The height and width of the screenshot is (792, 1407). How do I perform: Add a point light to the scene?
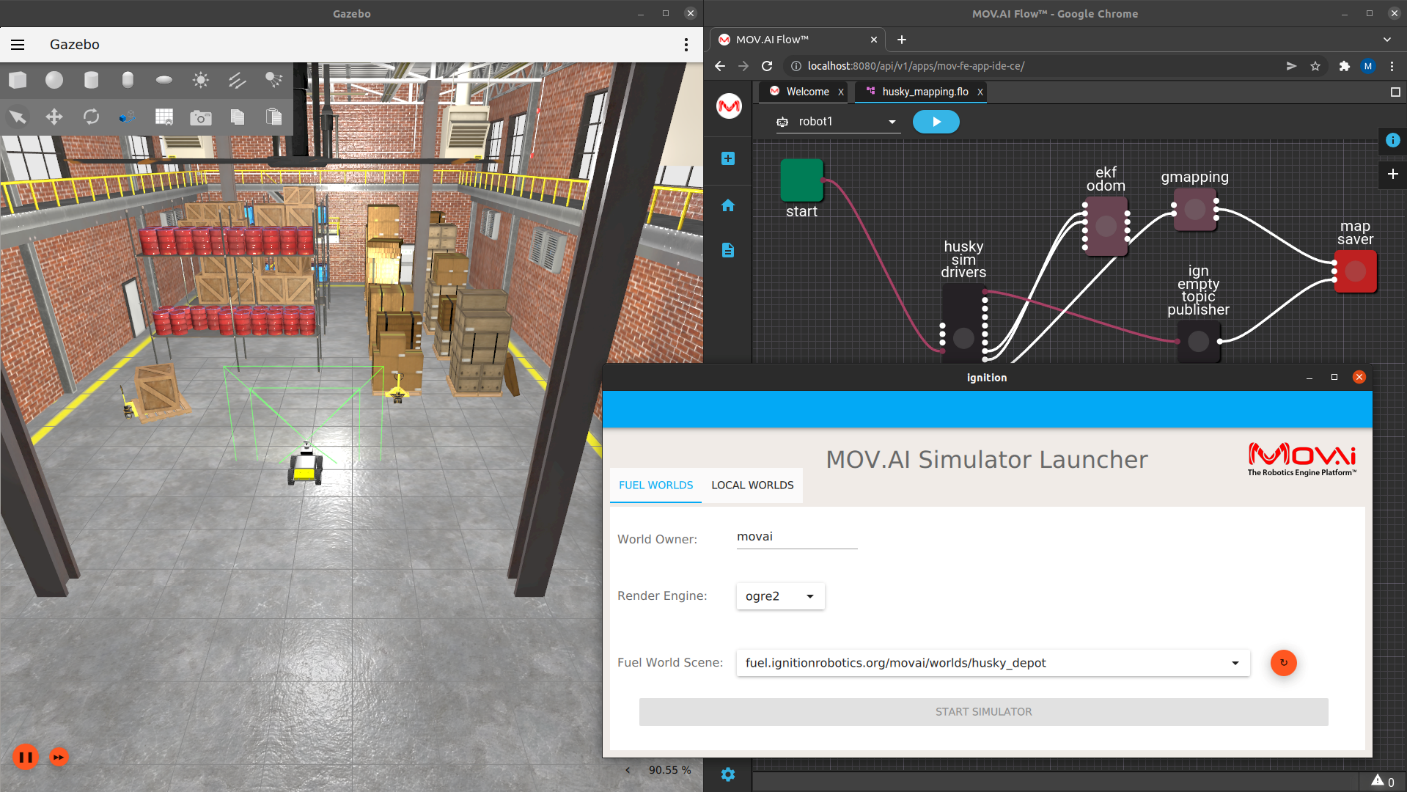coord(201,80)
